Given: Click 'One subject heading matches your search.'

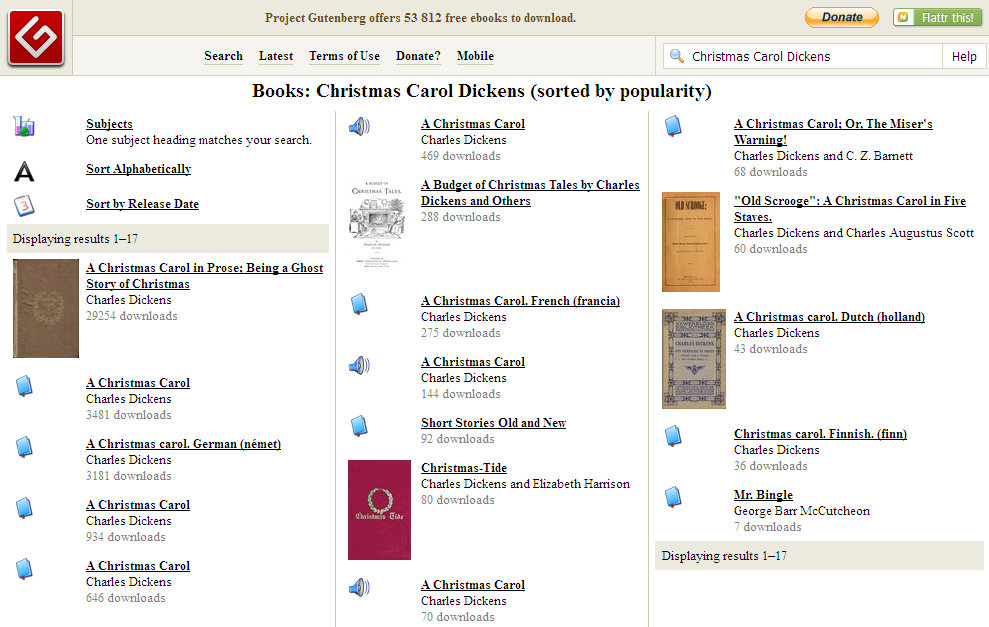Looking at the screenshot, I should (199, 140).
